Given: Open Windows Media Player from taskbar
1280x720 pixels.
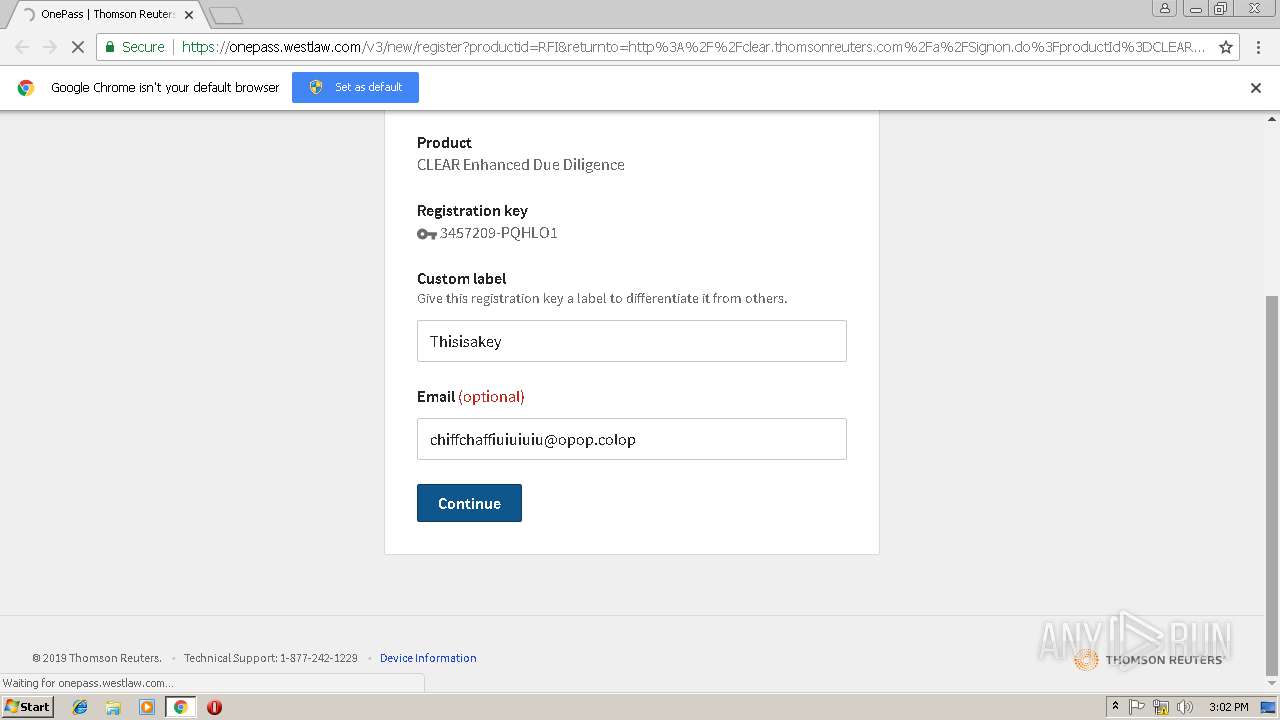Looking at the screenshot, I should tap(147, 707).
